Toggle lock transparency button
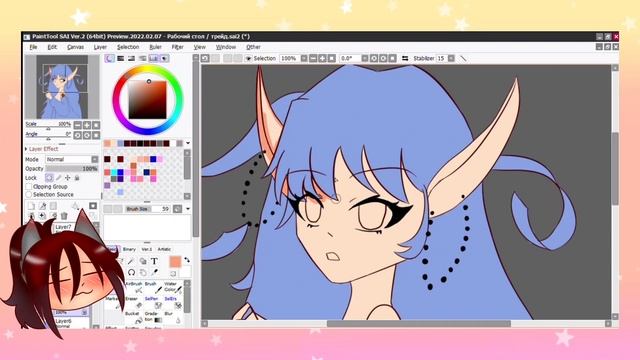 [x=49, y=178]
